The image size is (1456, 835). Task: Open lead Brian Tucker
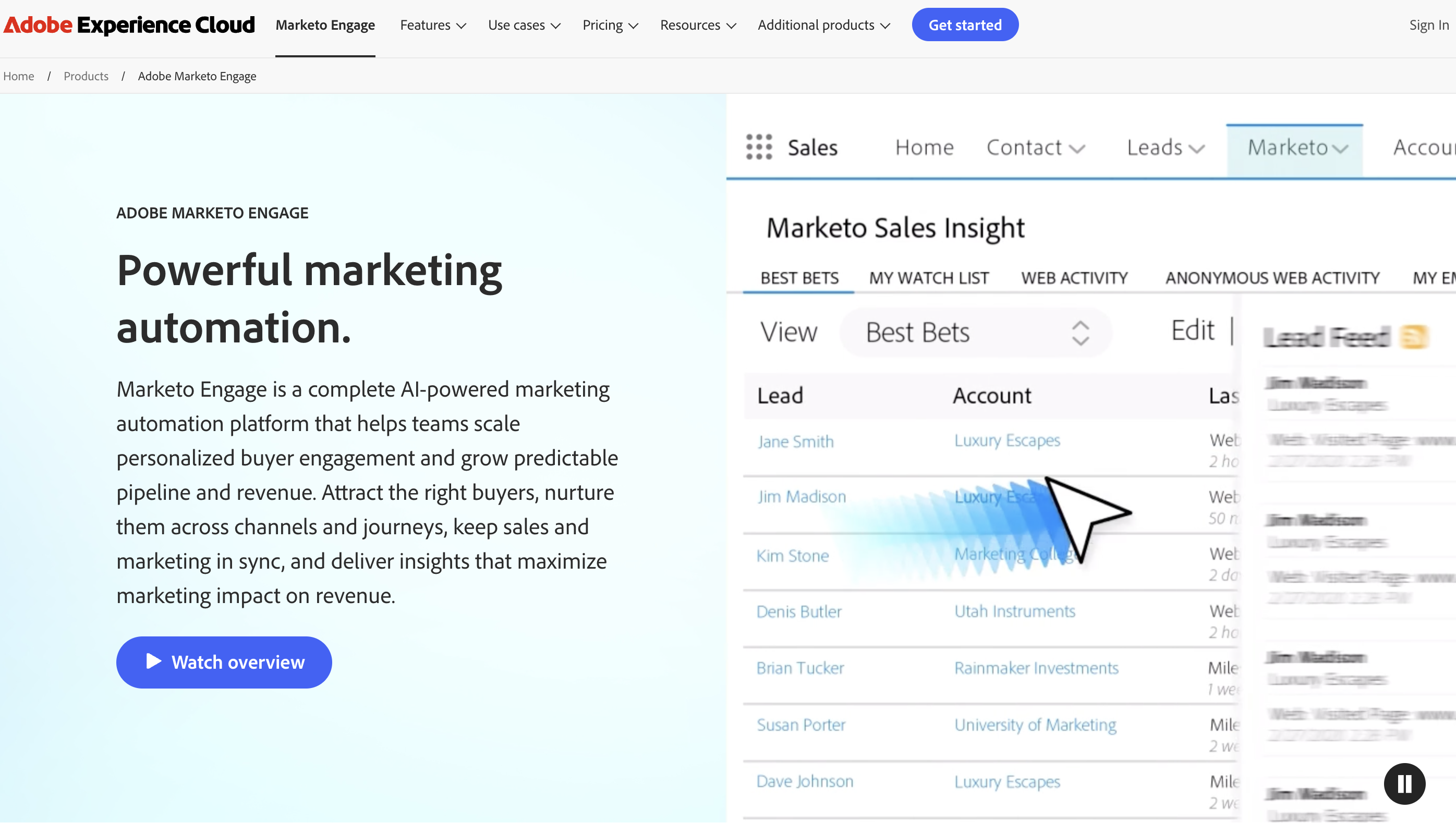click(x=800, y=668)
